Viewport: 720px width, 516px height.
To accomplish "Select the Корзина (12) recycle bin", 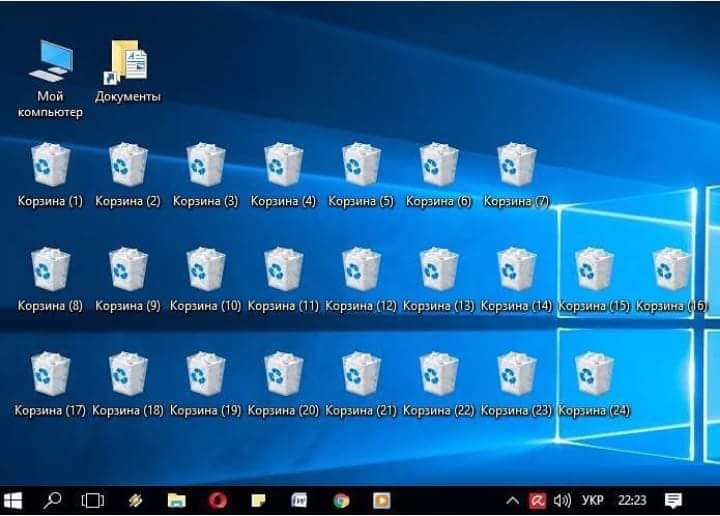I will [361, 279].
